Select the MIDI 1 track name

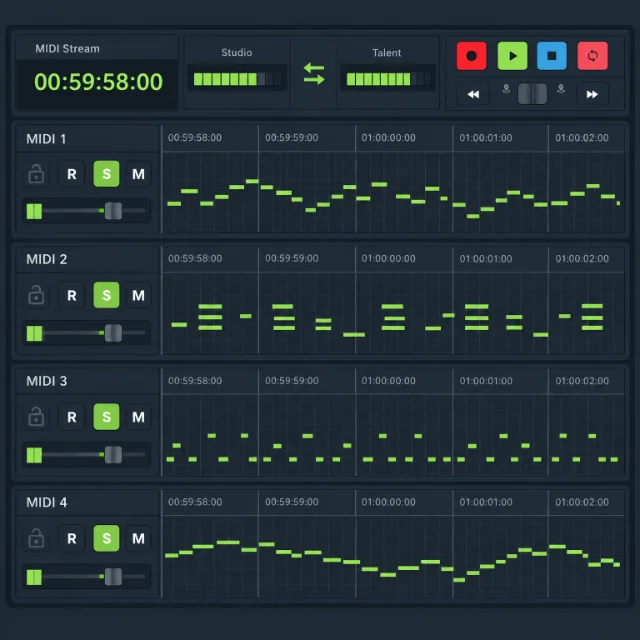pos(46,139)
